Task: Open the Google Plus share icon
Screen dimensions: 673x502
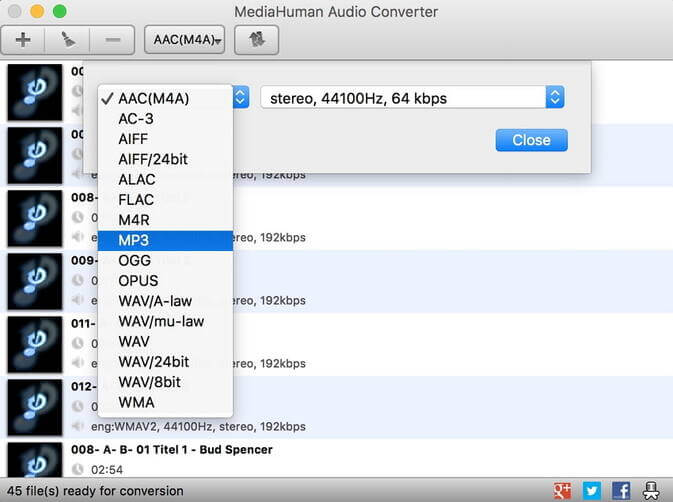Action: (x=562, y=490)
